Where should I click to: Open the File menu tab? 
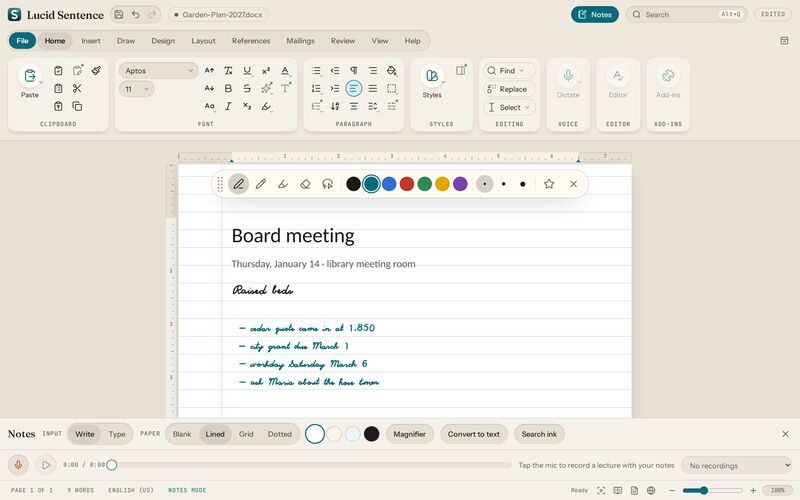(x=22, y=41)
